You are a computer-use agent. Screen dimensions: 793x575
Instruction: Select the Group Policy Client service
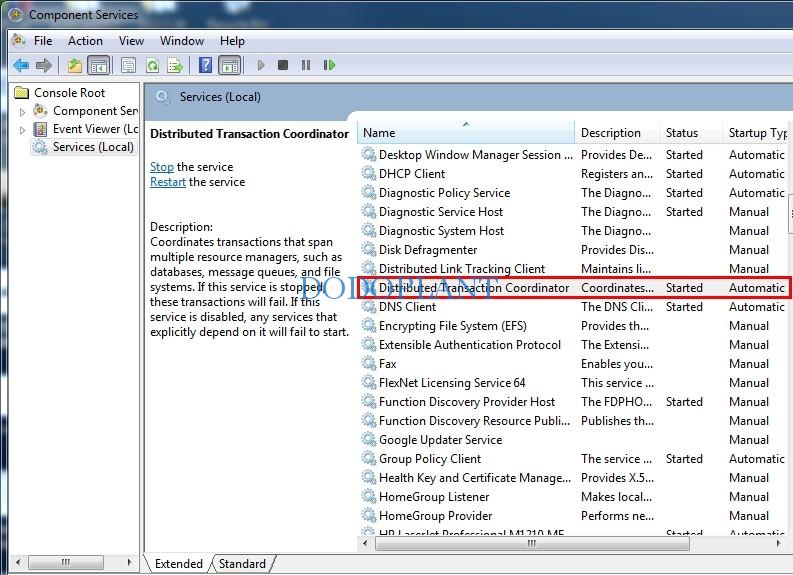tap(574, 459)
